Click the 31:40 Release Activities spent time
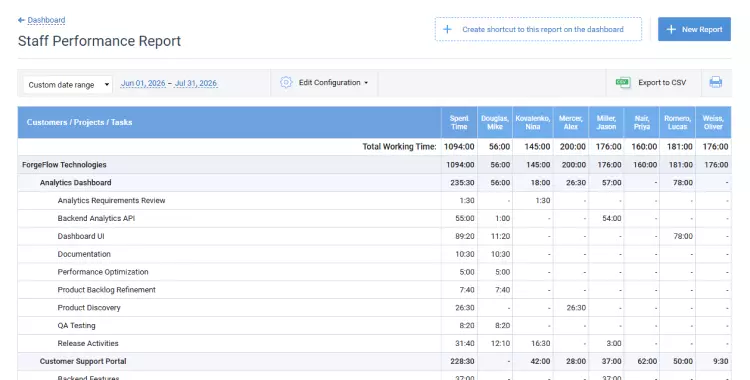Viewport: 750px width, 380px height. (465, 343)
